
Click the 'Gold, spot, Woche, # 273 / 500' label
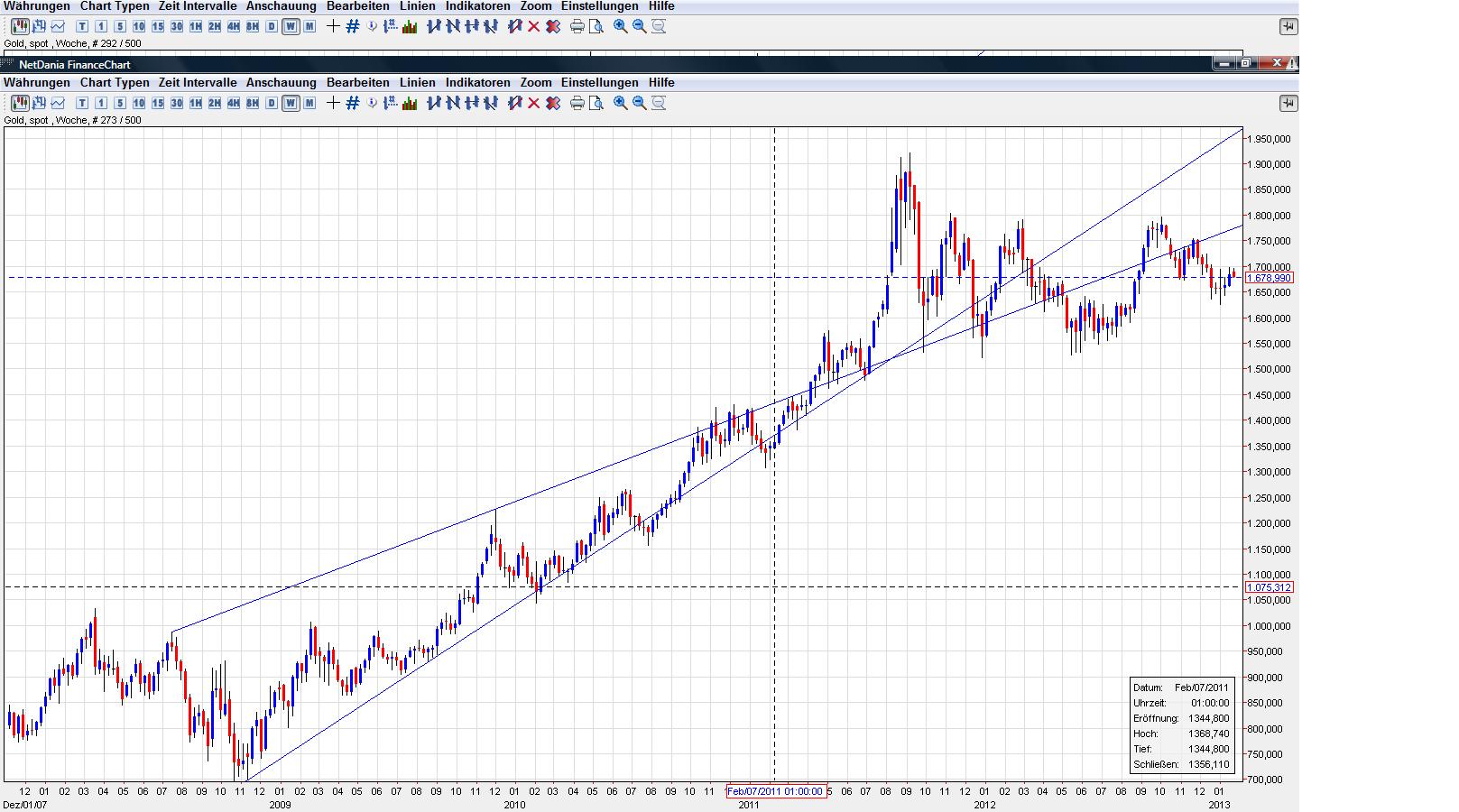tap(72, 120)
